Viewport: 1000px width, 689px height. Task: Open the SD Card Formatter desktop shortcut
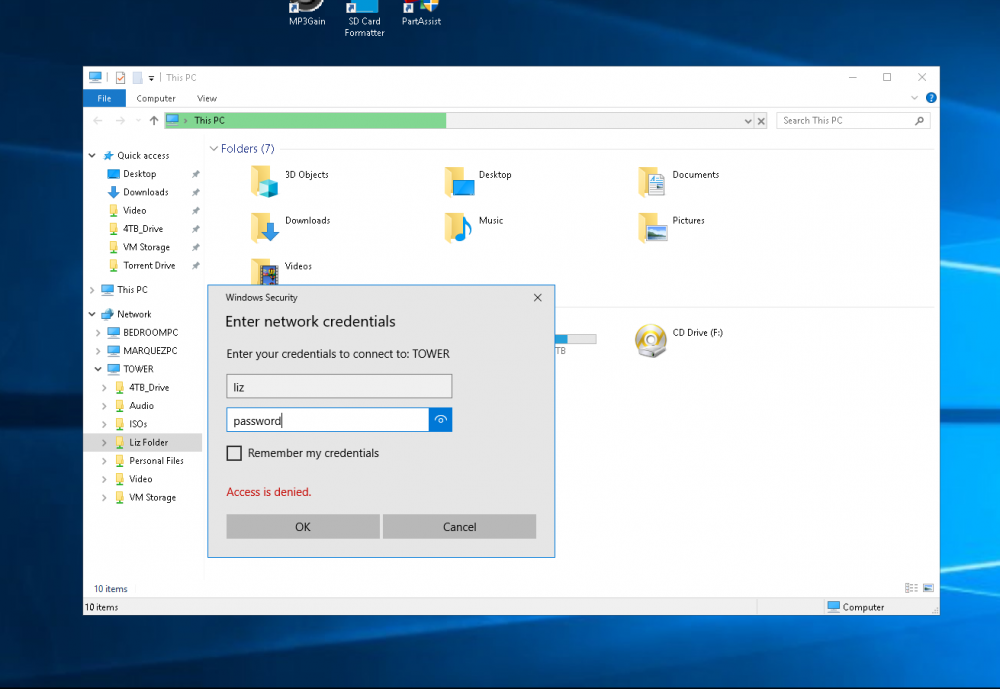click(364, 18)
